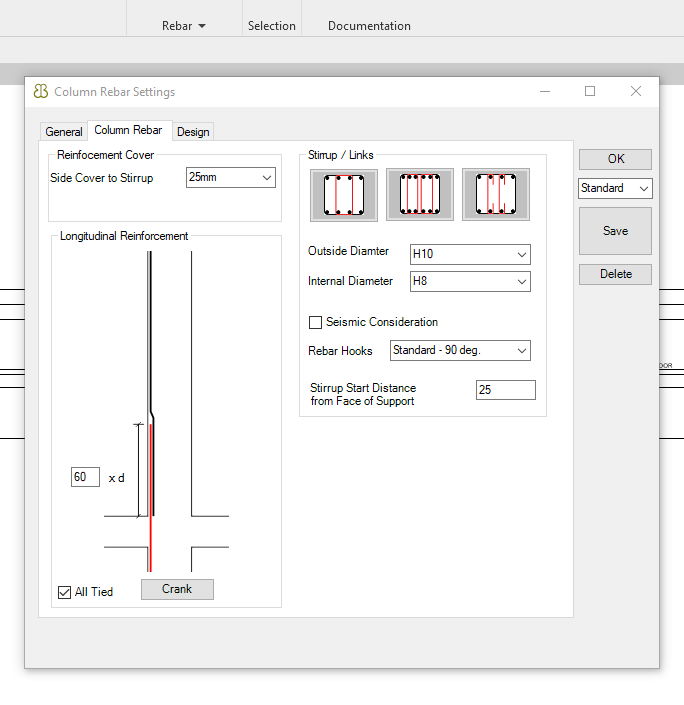Select the first stirrup layout with single inner link
This screenshot has height=705, width=684.
point(344,195)
